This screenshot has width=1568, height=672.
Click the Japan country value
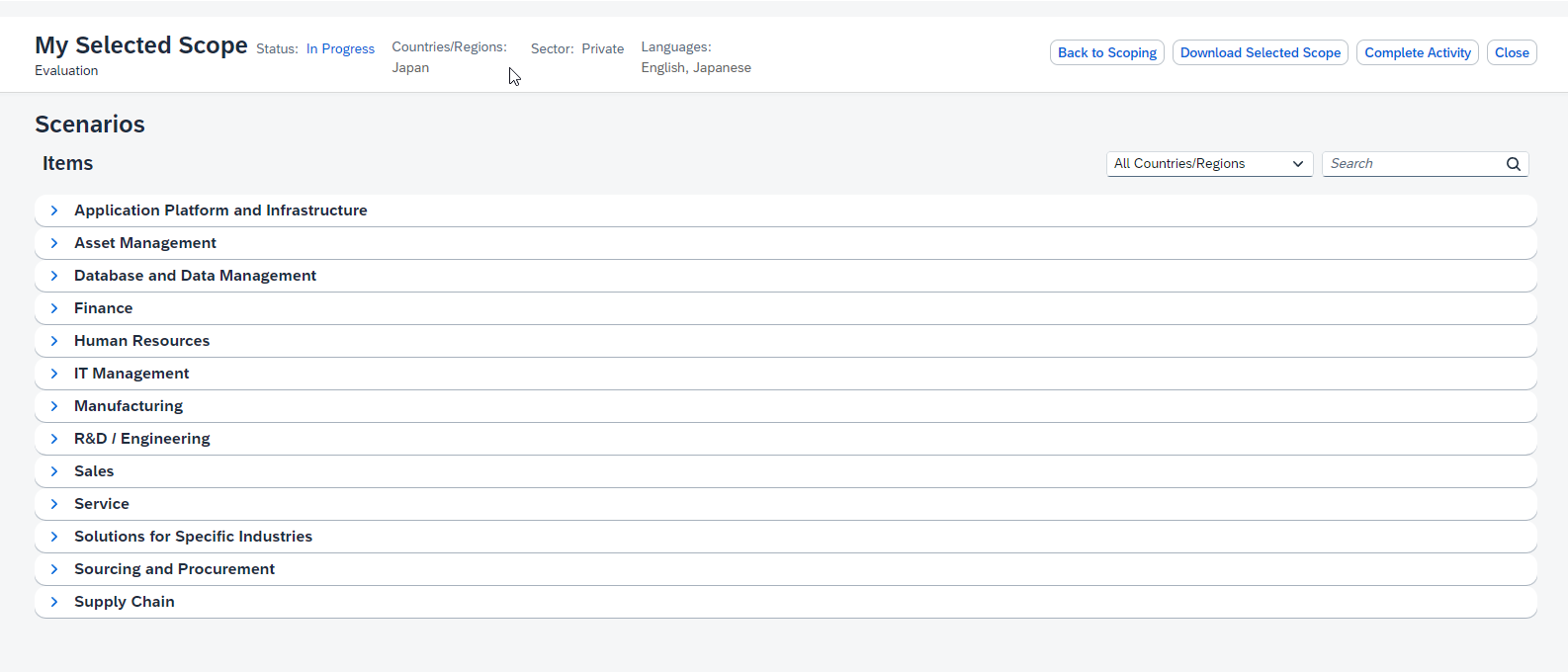[410, 68]
